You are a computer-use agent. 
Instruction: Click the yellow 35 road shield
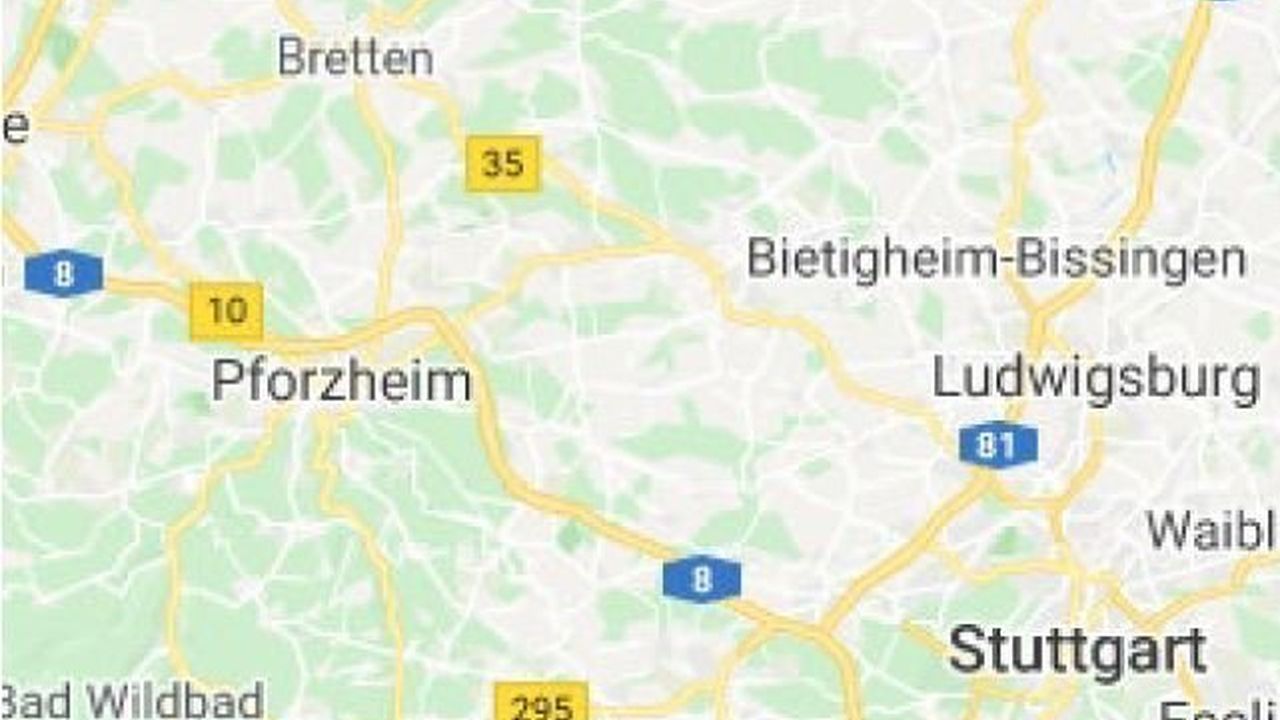coord(503,163)
